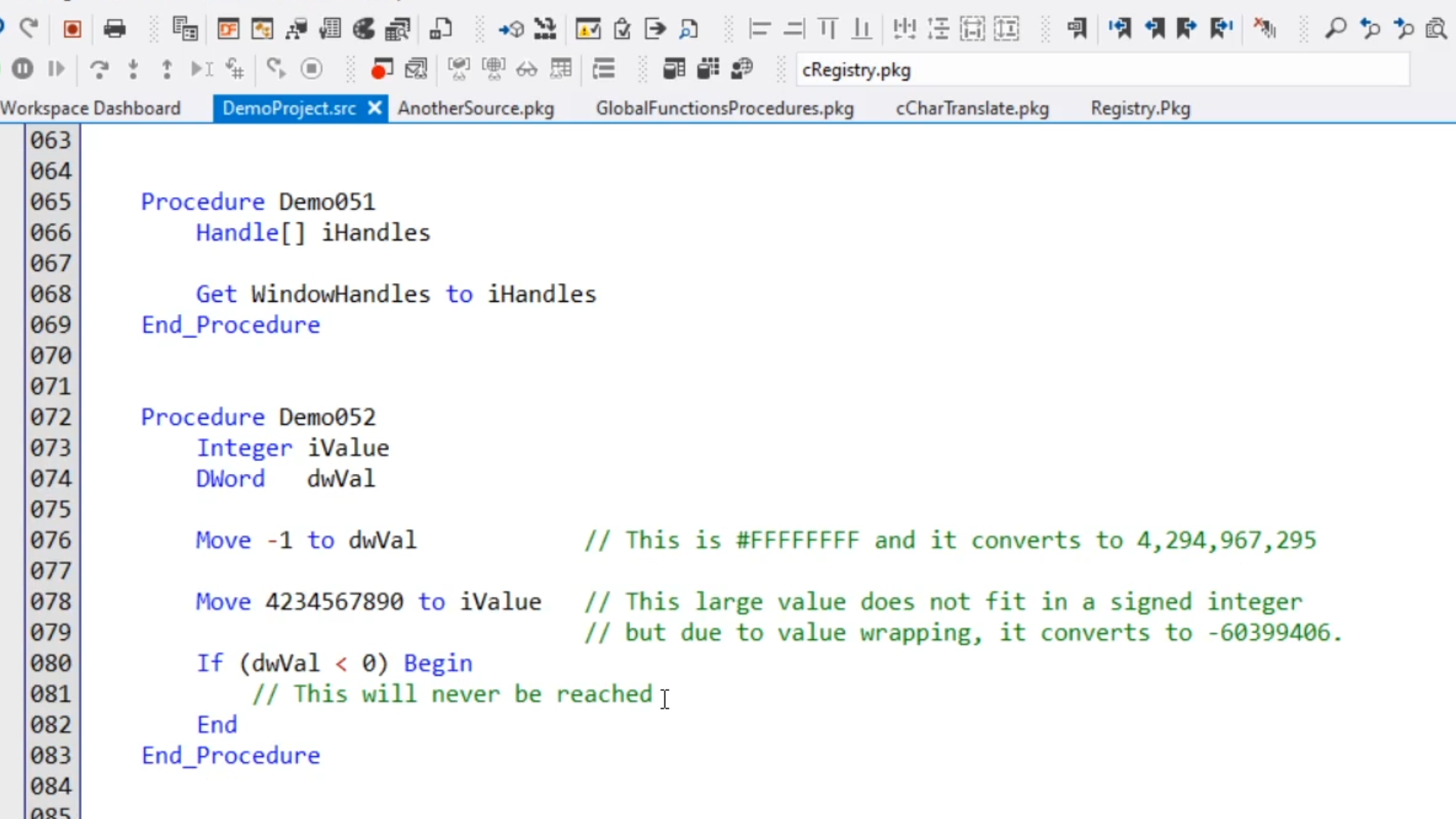This screenshot has height=819, width=1456.
Task: Click the Pause debugger icon
Action: pyautogui.click(x=23, y=69)
